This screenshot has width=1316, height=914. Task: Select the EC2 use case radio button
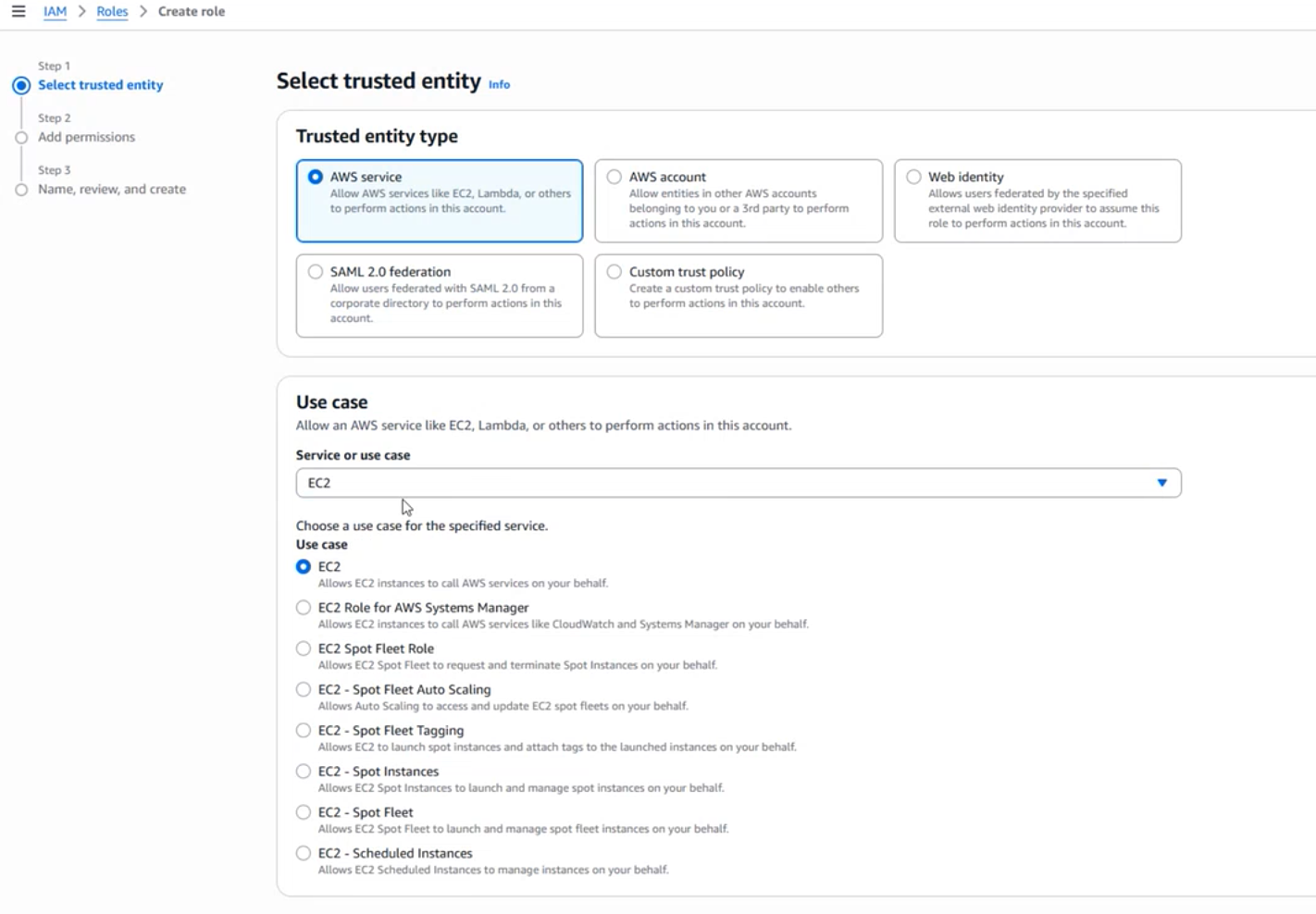(304, 566)
